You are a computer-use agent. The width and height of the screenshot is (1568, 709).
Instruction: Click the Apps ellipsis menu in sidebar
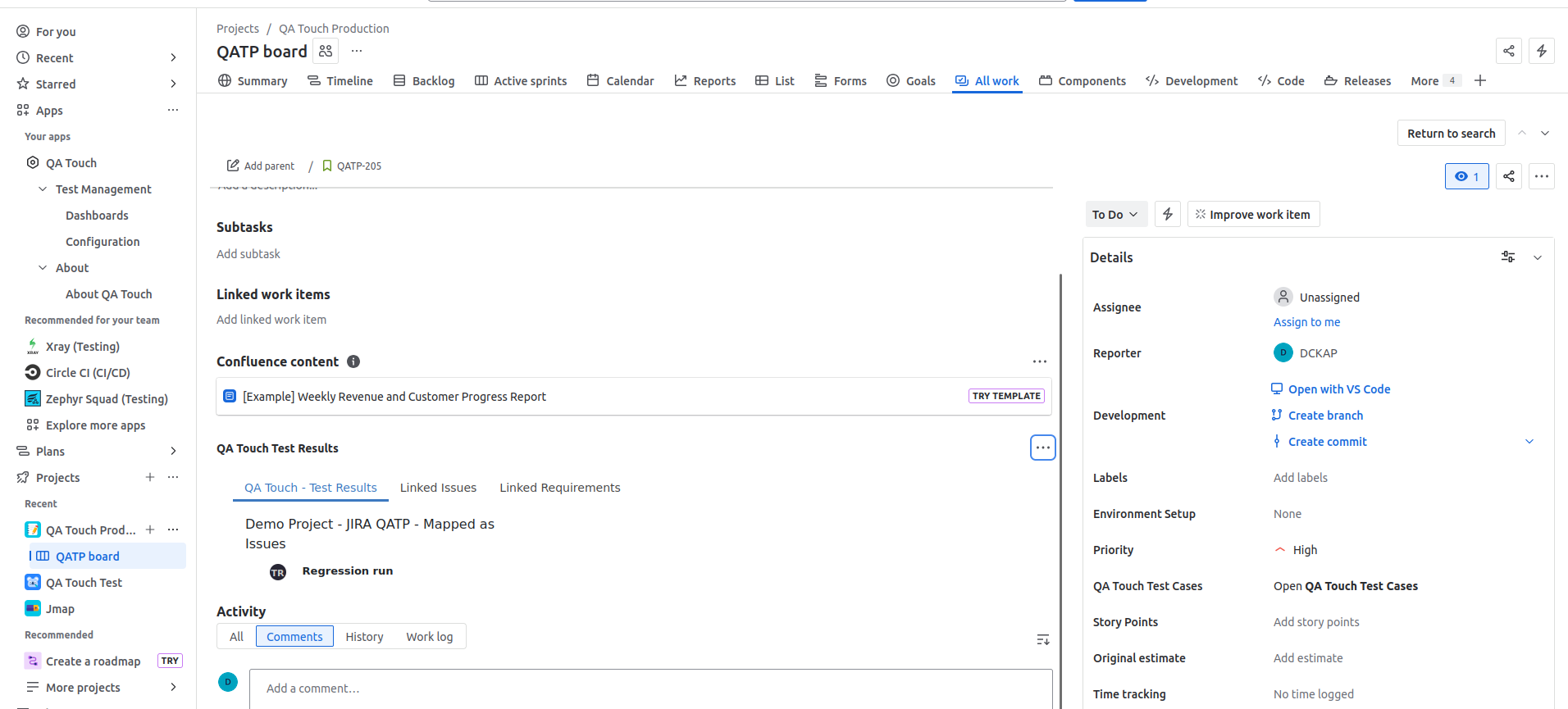[173, 110]
